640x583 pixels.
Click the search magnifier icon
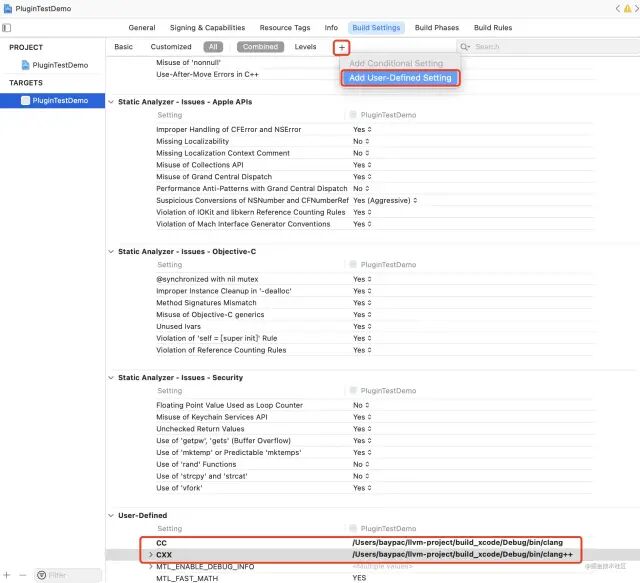[464, 47]
